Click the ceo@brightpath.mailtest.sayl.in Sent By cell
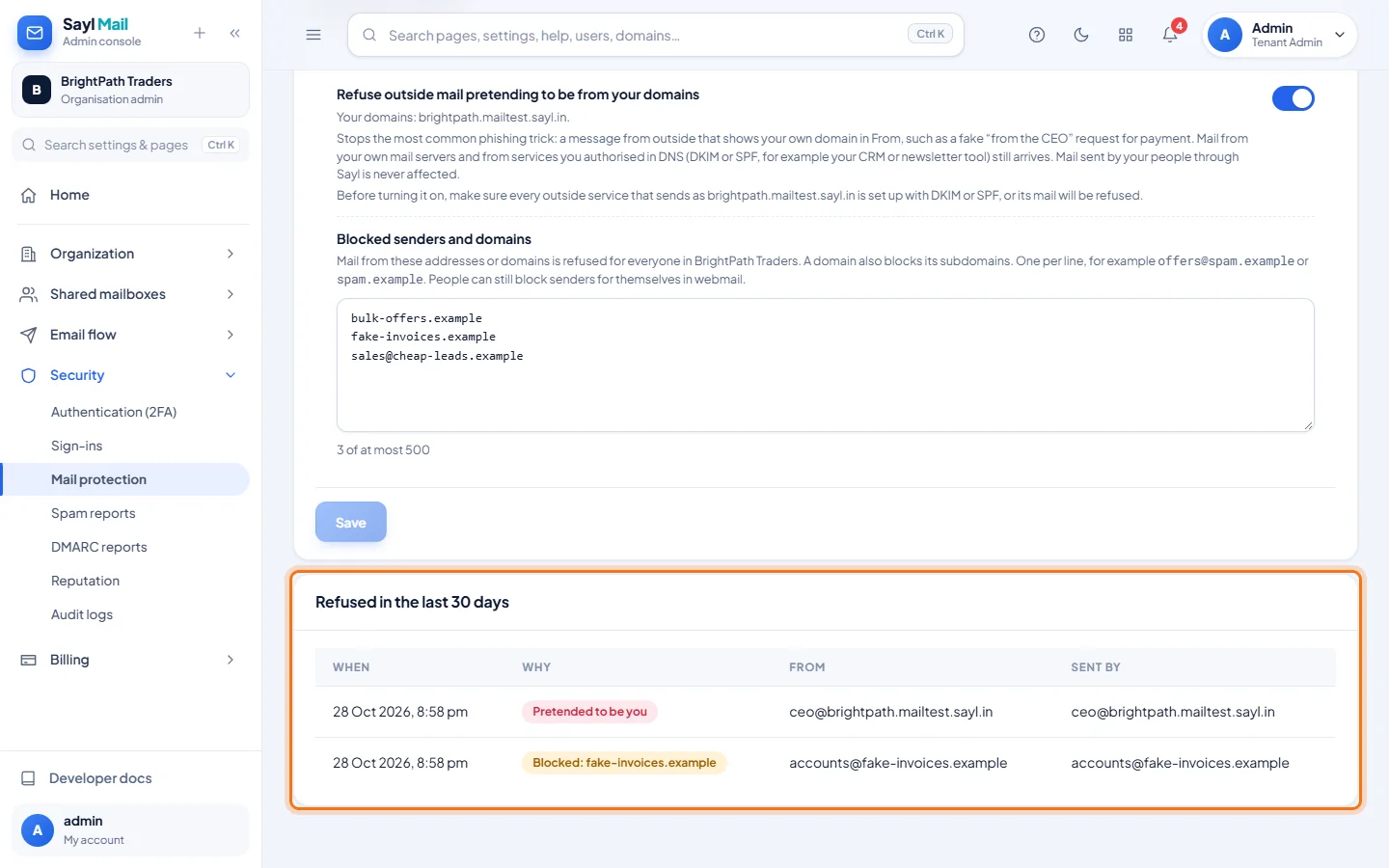Image resolution: width=1389 pixels, height=868 pixels. (x=1173, y=712)
